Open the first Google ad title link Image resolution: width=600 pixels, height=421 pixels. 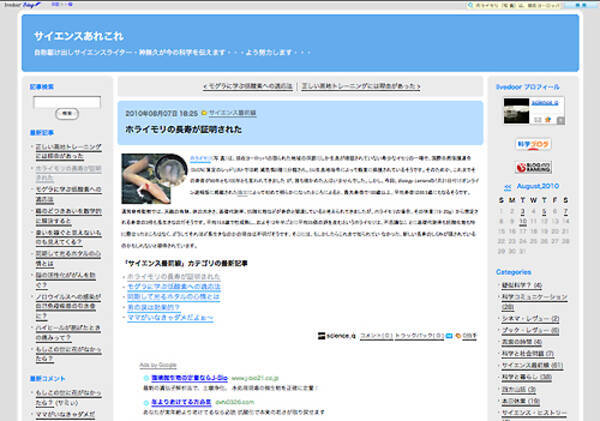[x=190, y=378]
